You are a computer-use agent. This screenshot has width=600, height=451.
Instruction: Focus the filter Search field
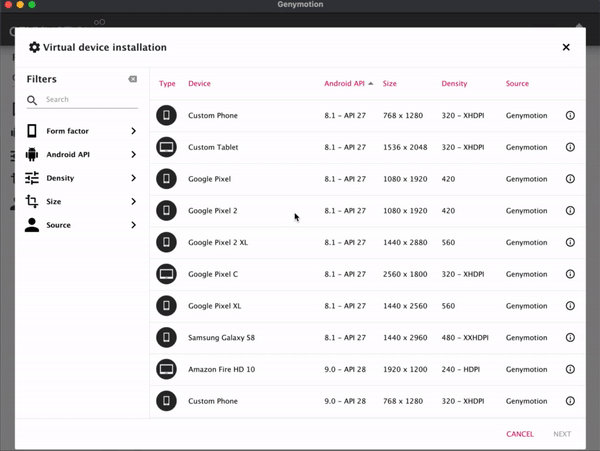click(x=90, y=100)
